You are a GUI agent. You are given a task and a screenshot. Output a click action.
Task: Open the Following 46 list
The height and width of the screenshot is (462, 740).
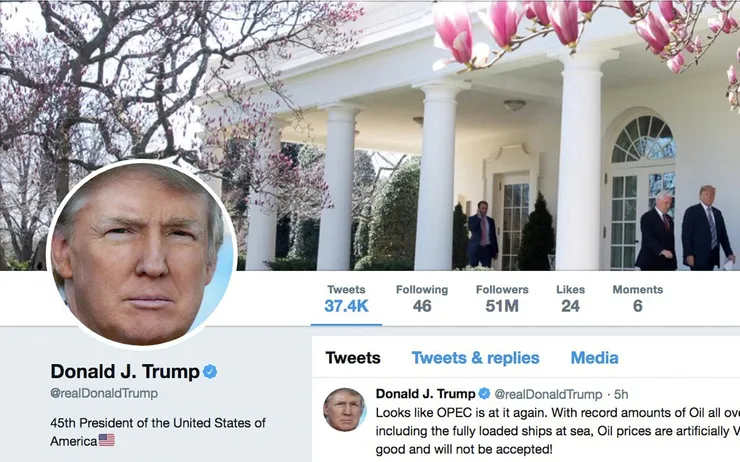(422, 299)
